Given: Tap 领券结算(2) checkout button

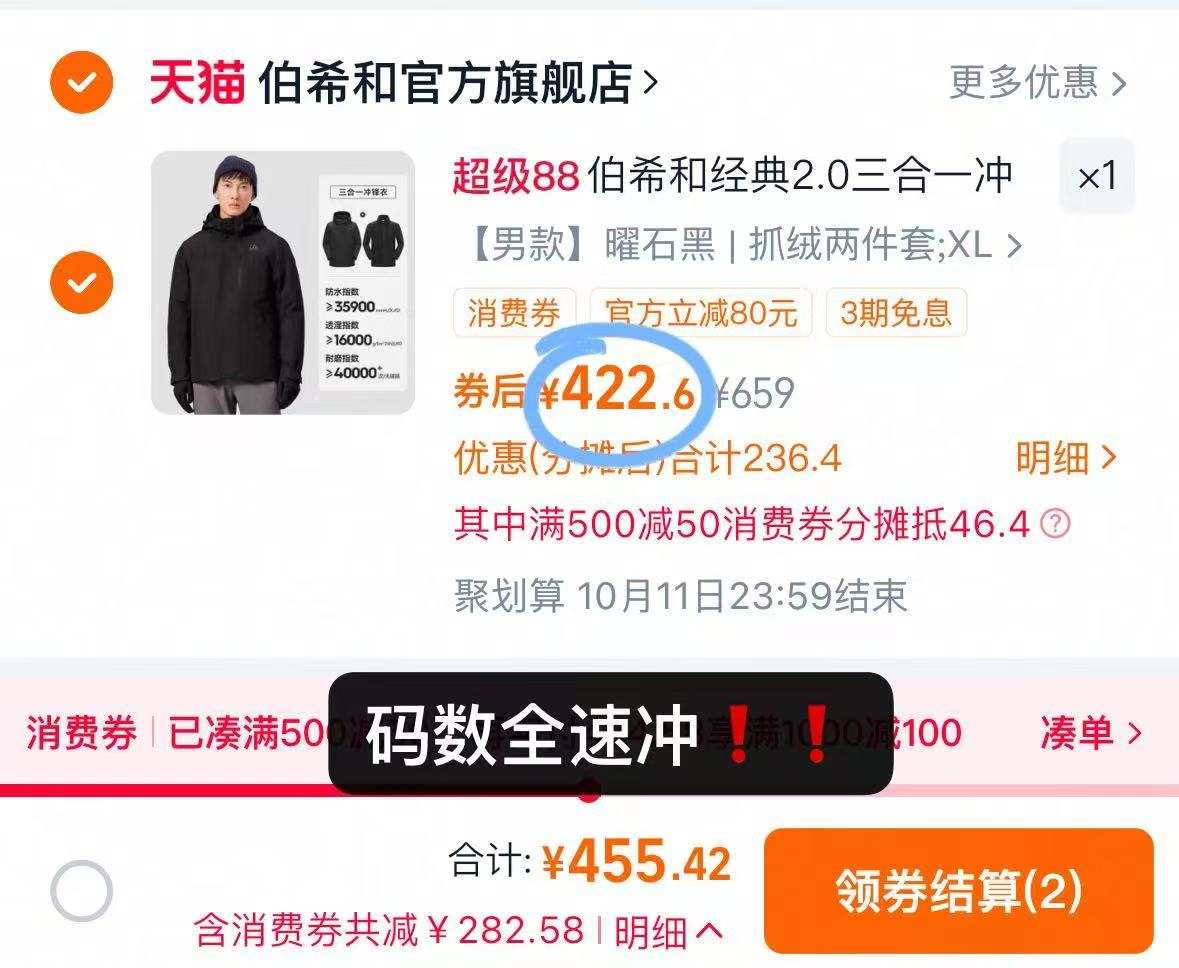Looking at the screenshot, I should pyautogui.click(x=959, y=891).
